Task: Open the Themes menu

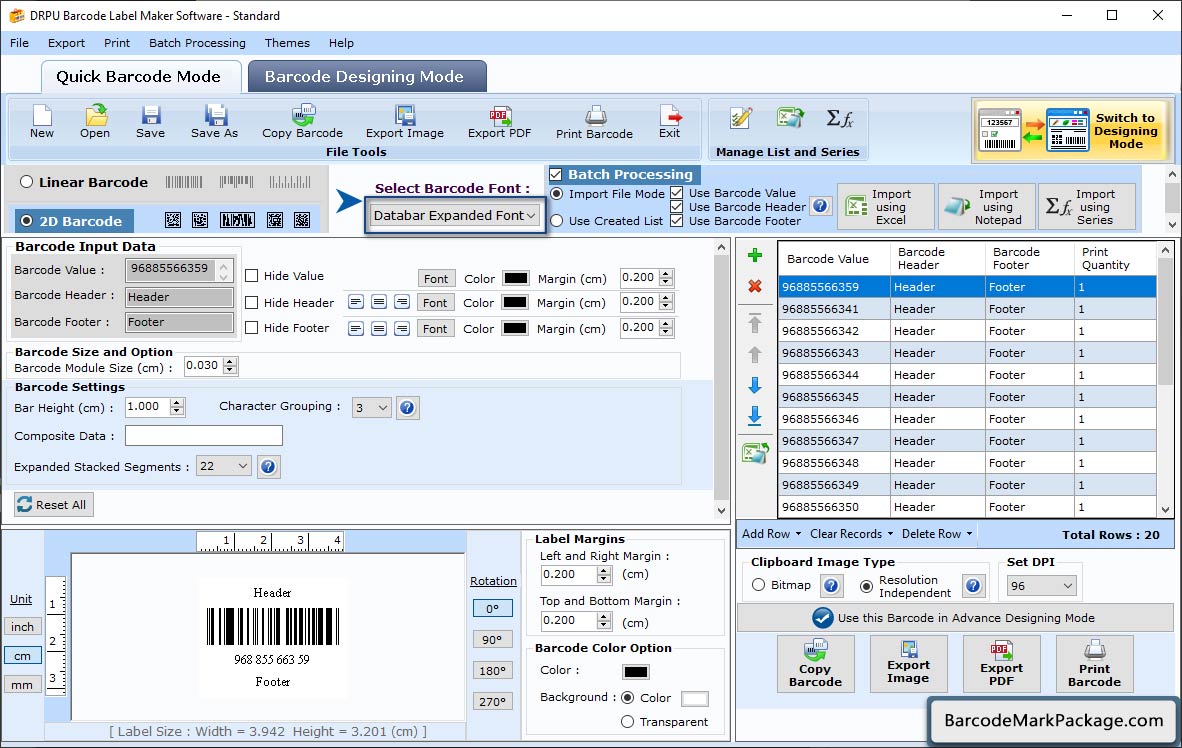Action: [287, 43]
